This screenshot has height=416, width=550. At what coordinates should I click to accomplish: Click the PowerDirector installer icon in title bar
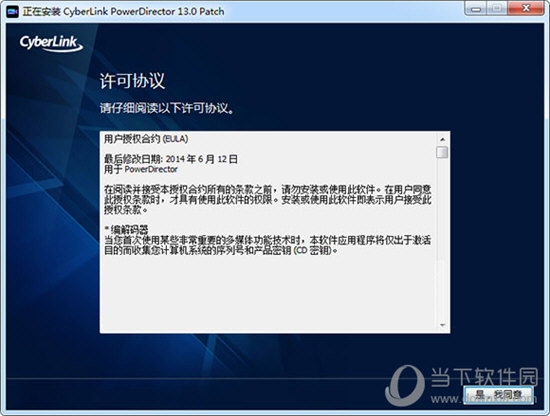click(x=12, y=11)
